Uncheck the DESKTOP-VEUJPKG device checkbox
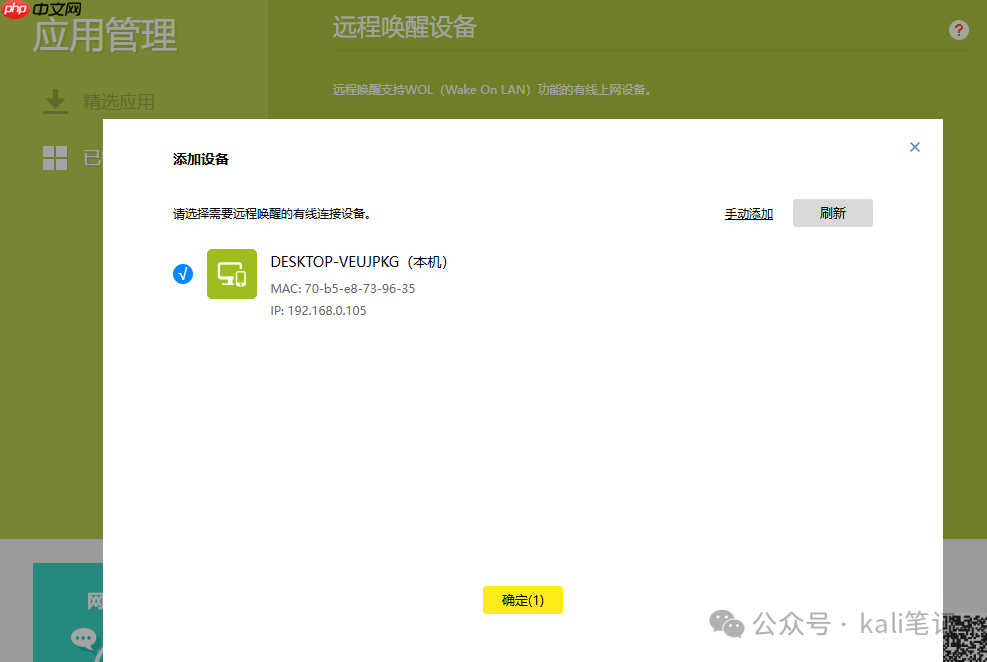This screenshot has width=987, height=662. 183,274
